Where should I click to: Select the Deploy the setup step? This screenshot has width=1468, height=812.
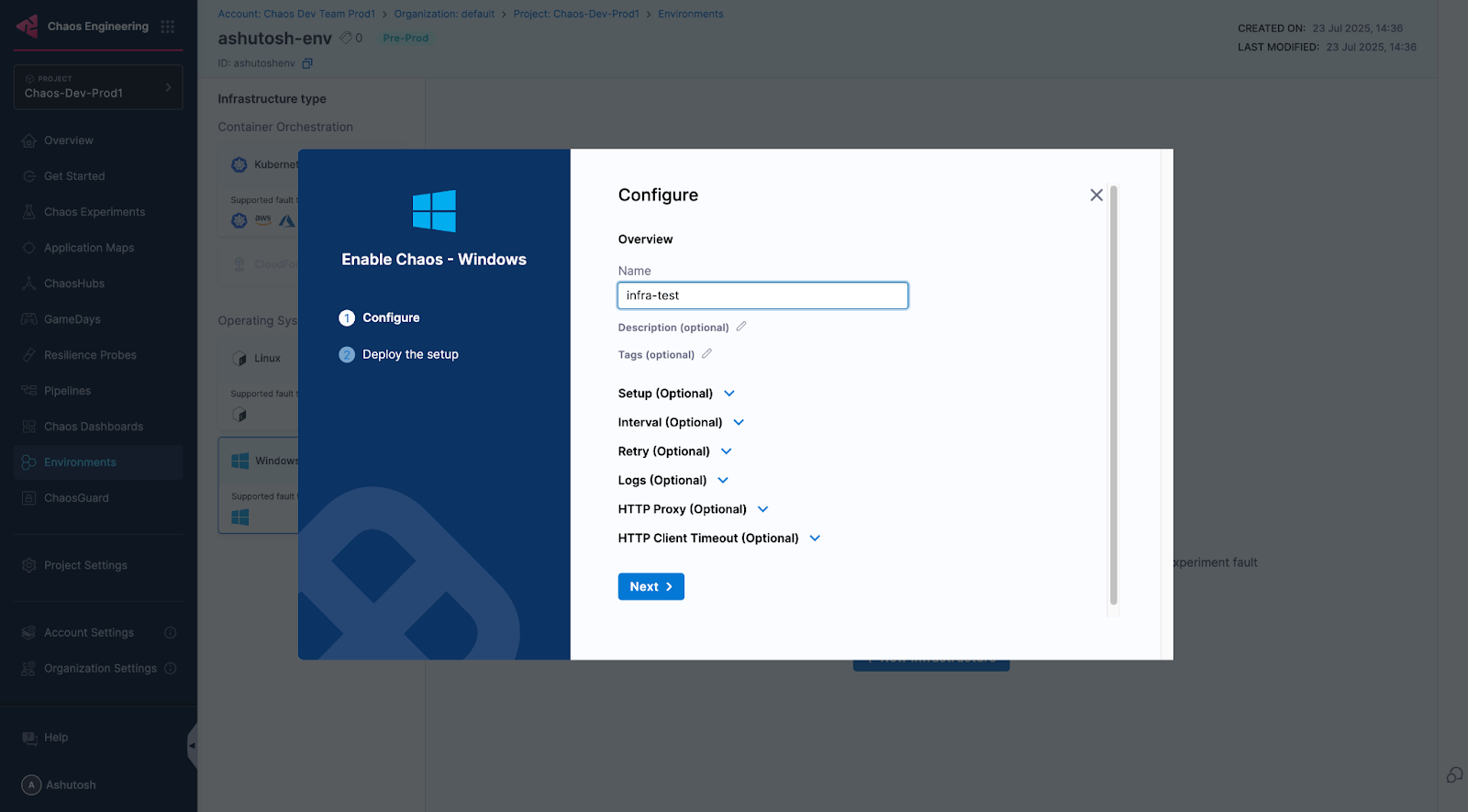399,354
